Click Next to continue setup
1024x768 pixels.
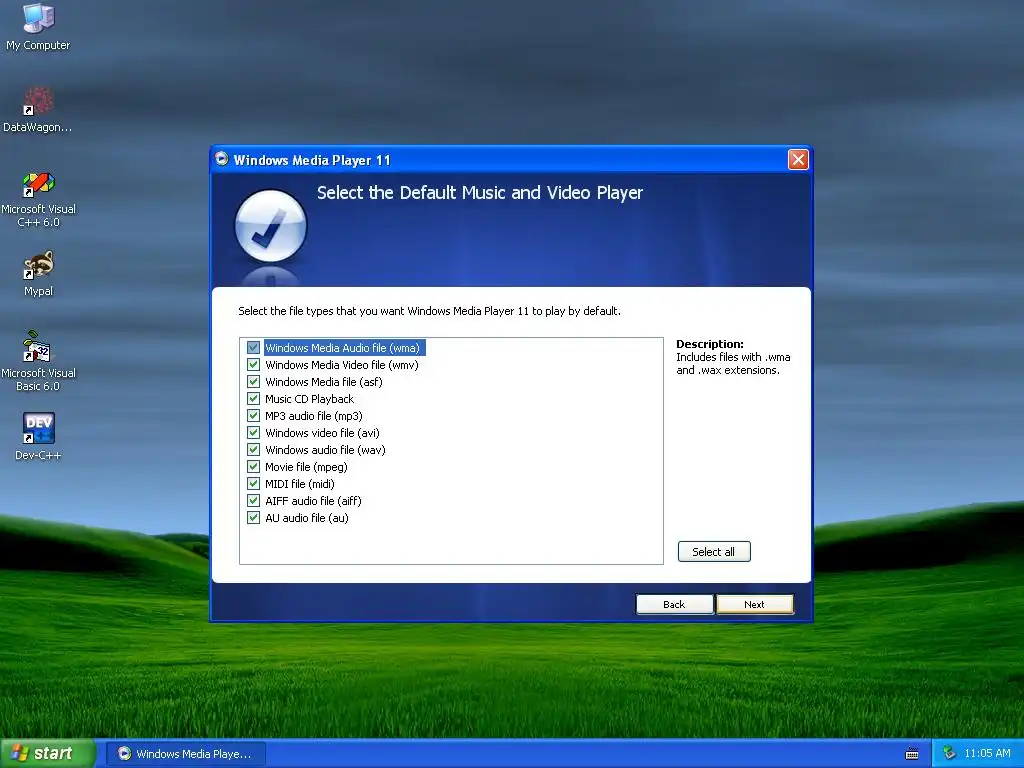pos(755,605)
